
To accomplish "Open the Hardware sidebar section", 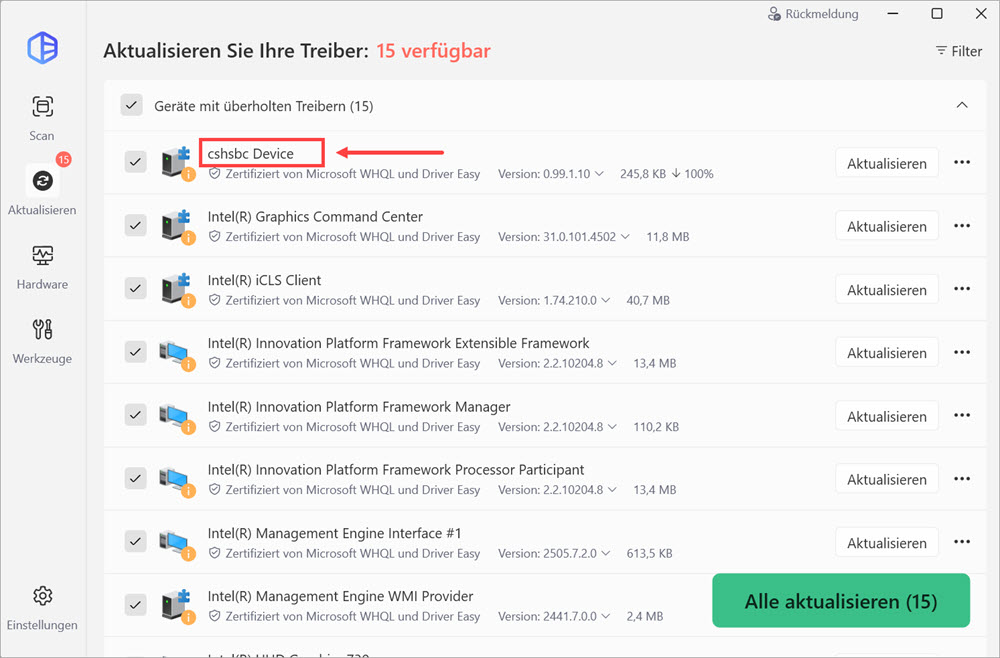I will click(x=43, y=267).
